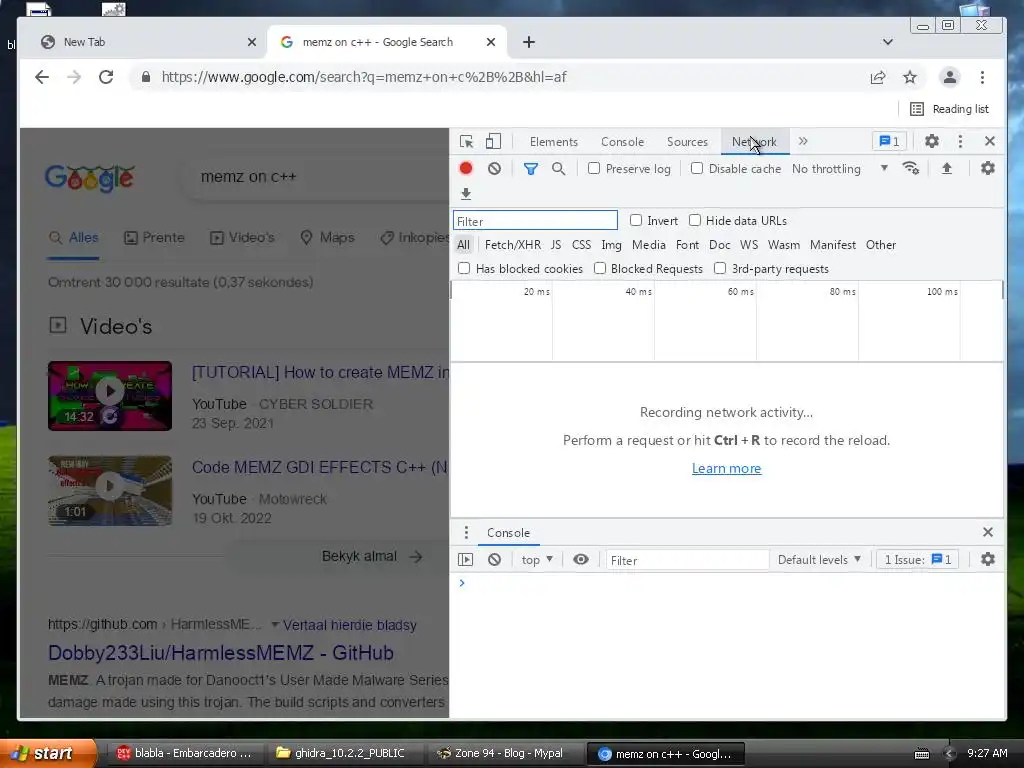Open Network settings gear icon

(987, 168)
